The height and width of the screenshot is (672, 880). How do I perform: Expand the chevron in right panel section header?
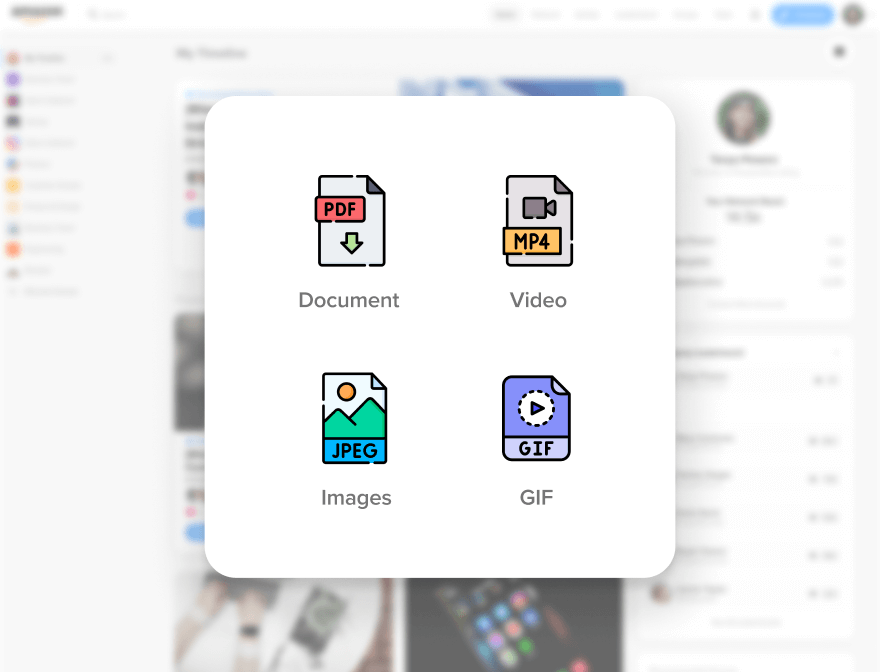(836, 353)
